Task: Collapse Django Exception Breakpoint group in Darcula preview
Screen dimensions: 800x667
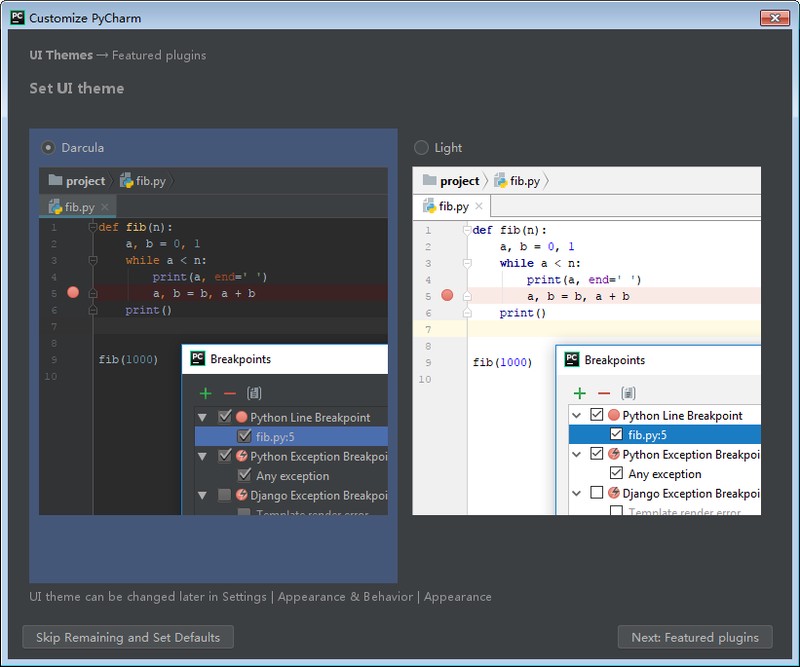Action: pos(202,495)
